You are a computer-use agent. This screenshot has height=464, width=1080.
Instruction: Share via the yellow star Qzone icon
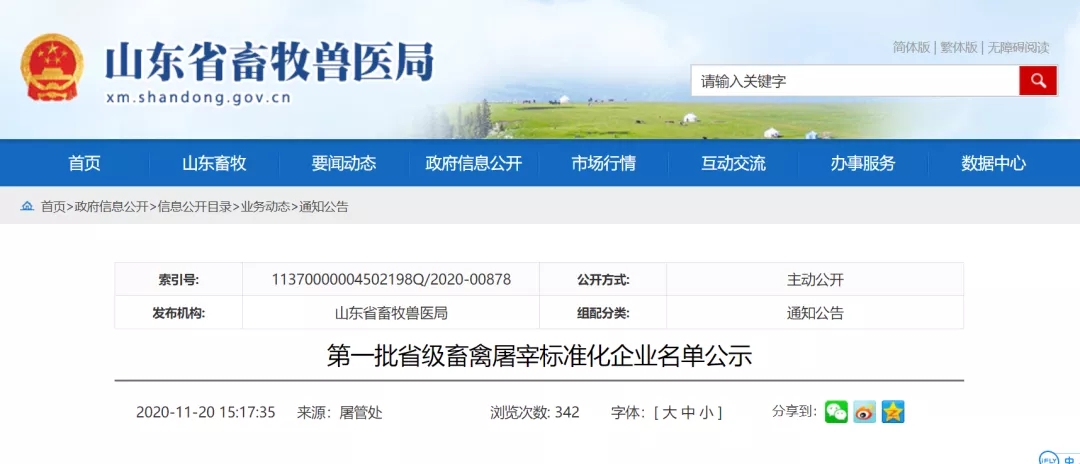coord(893,412)
